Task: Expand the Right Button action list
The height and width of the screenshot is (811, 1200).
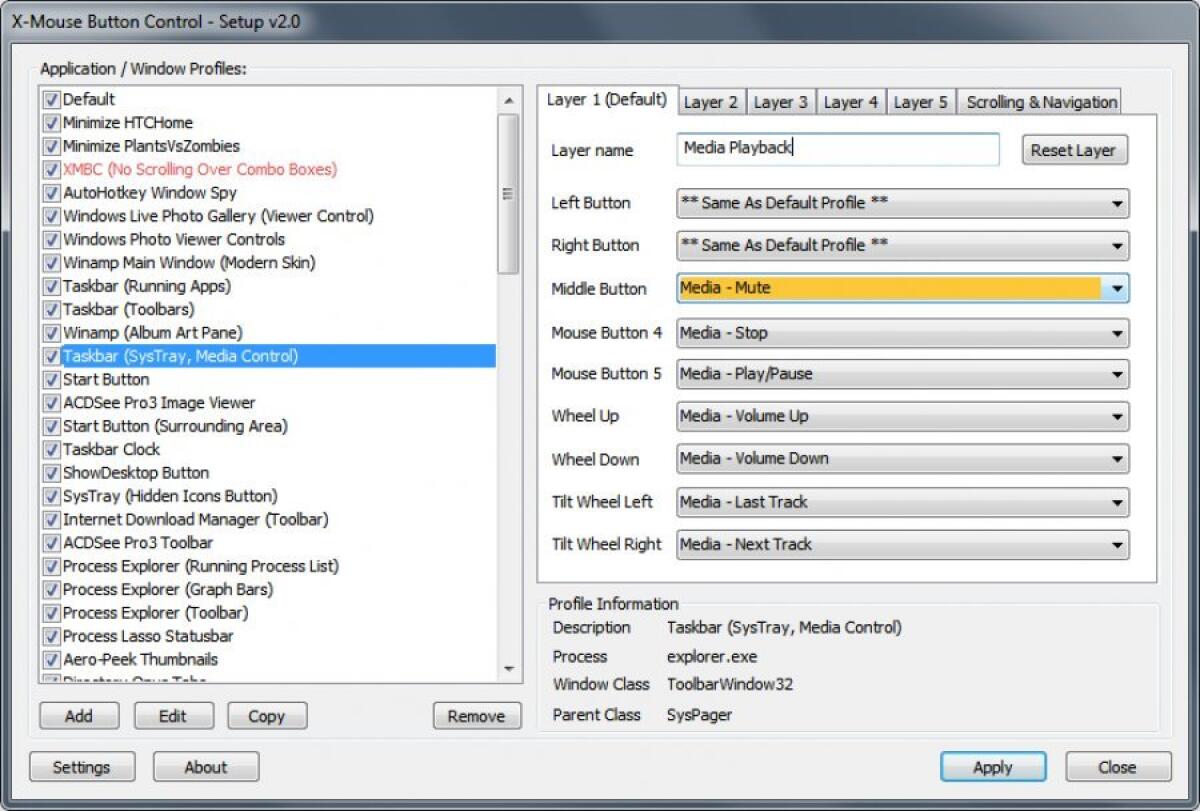Action: (1117, 245)
